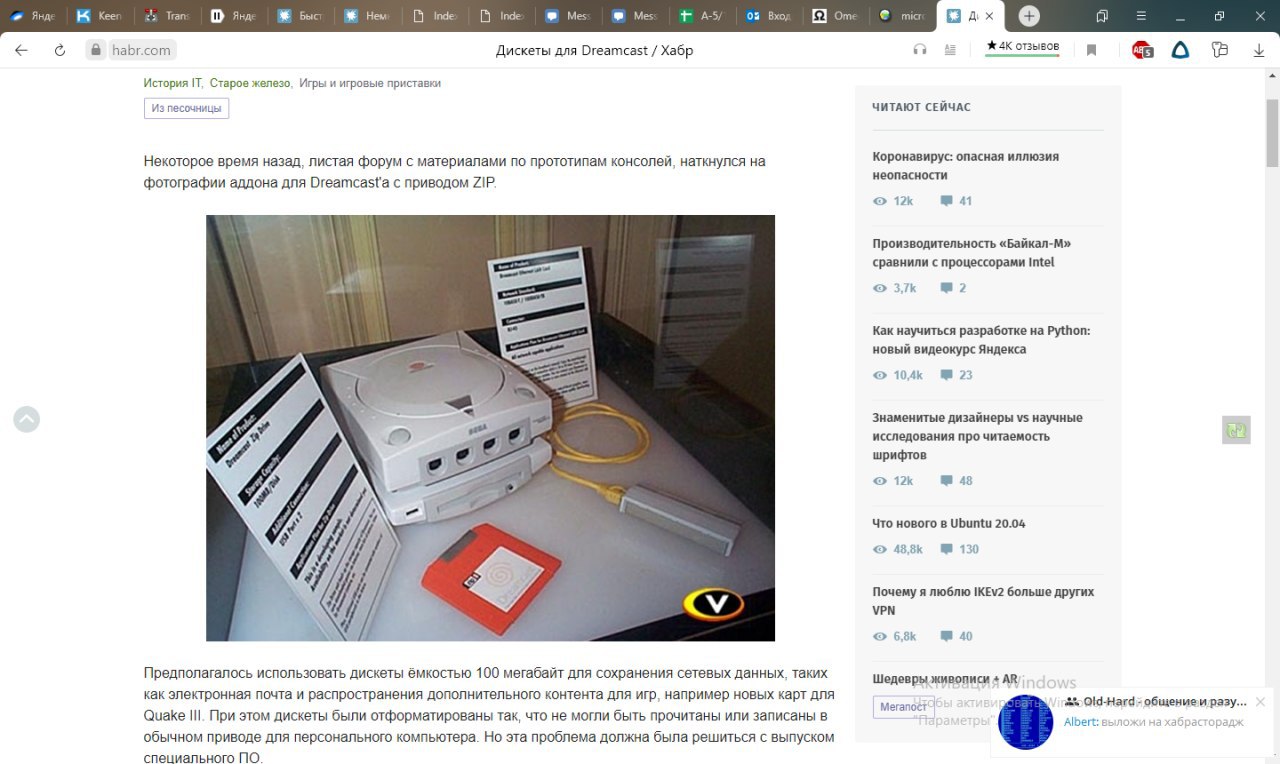Viewport: 1280px width, 764px height.
Task: Open article Шедевры живописи + AR
Action: (x=945, y=680)
